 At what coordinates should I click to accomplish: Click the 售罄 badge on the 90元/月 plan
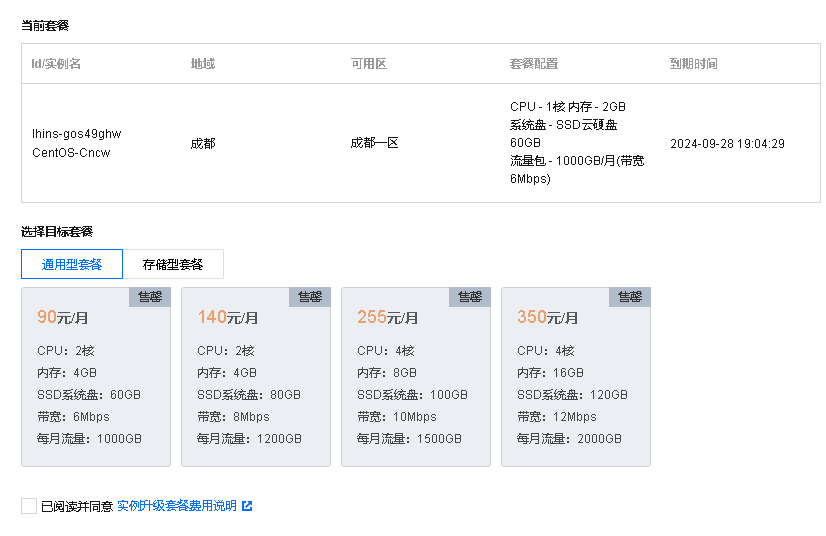[150, 297]
